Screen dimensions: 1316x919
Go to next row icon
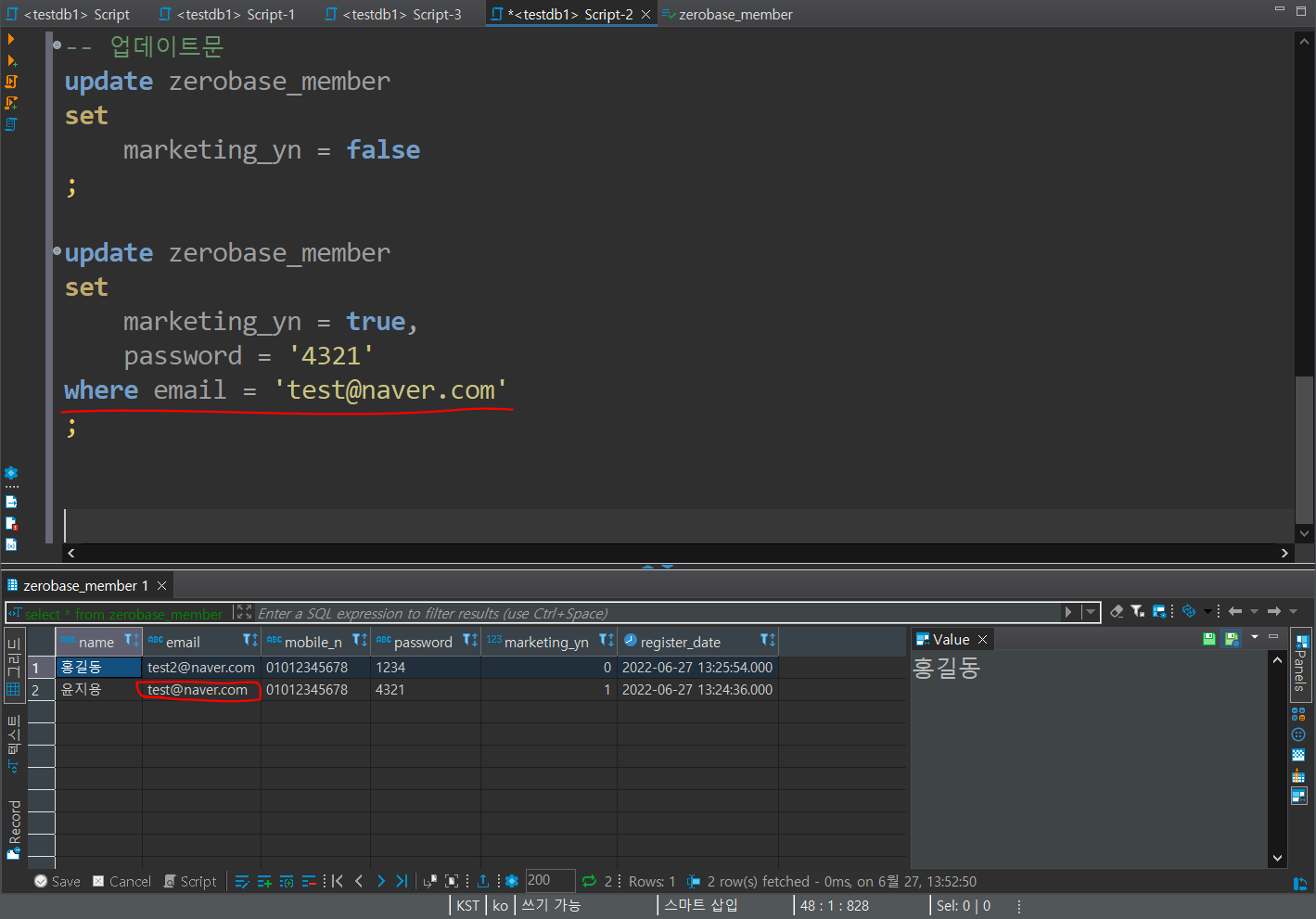click(x=380, y=881)
